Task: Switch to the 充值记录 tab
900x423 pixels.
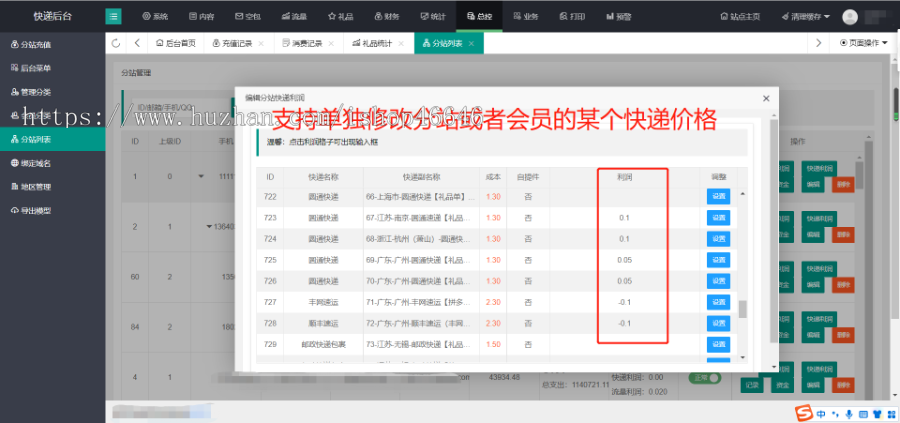Action: [x=232, y=43]
